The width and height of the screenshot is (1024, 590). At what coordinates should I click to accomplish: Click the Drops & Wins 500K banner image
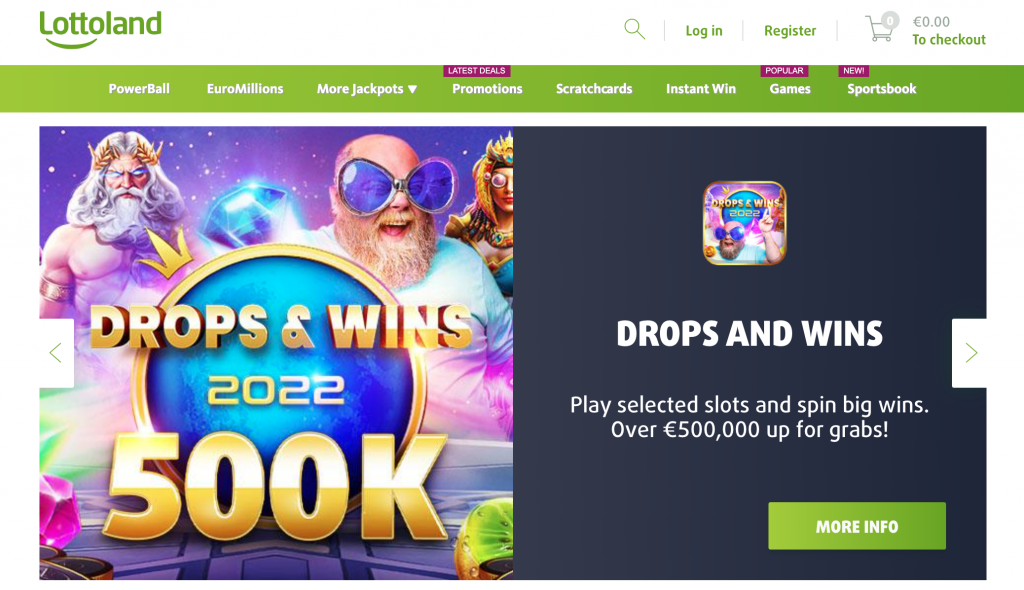click(x=276, y=353)
